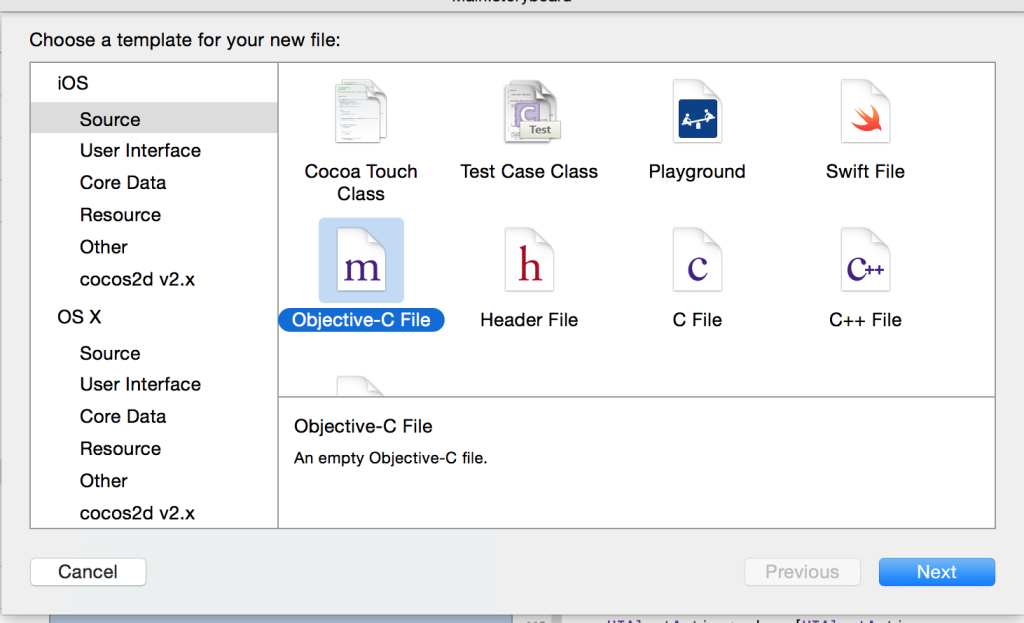Select the C File template icon
Image resolution: width=1024 pixels, height=623 pixels.
coord(697,260)
